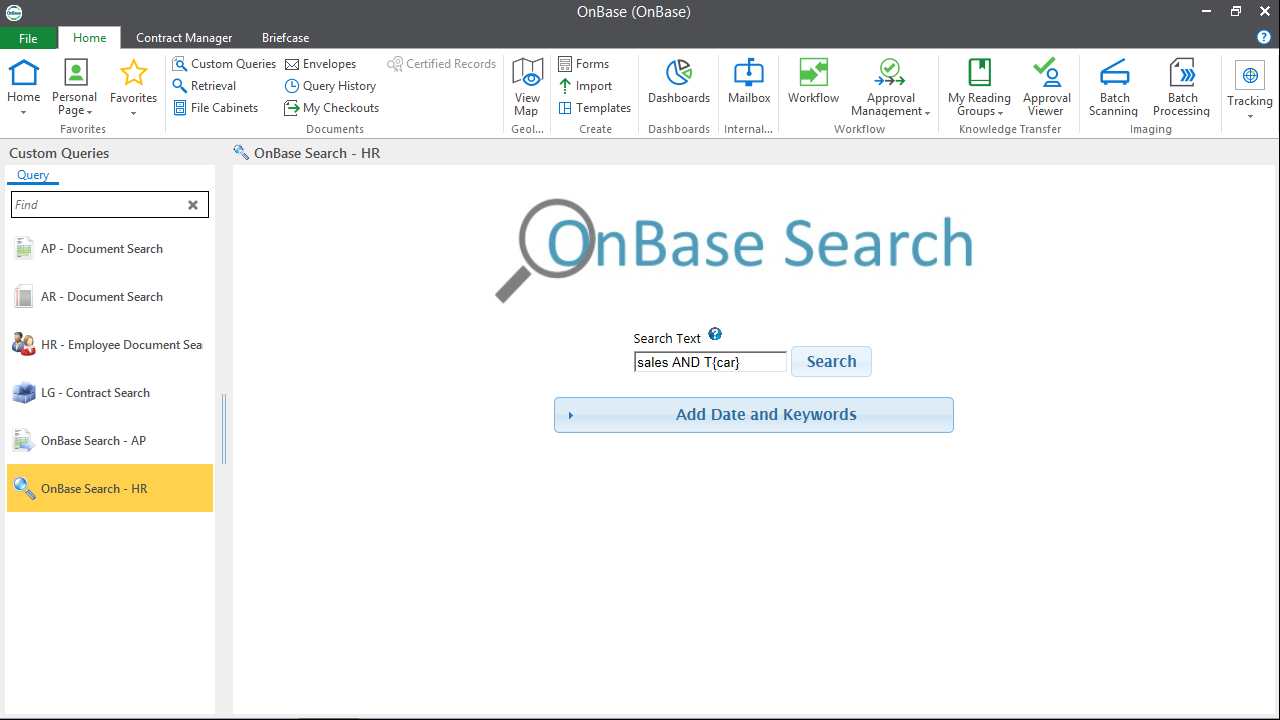Switch to Contract Manager tab
Screen dimensions: 1280x720
[184, 38]
